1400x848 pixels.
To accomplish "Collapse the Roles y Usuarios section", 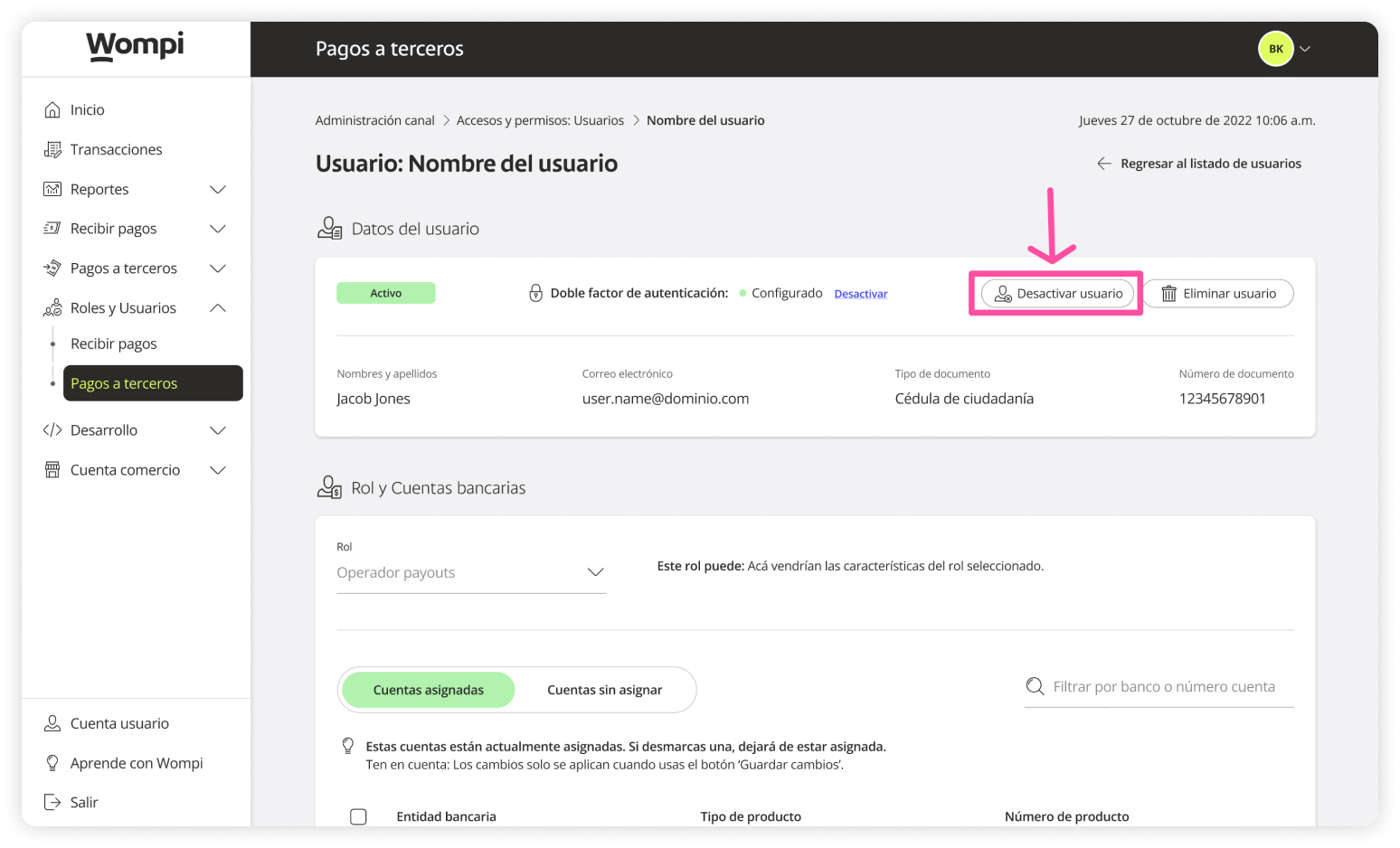I will 218,308.
